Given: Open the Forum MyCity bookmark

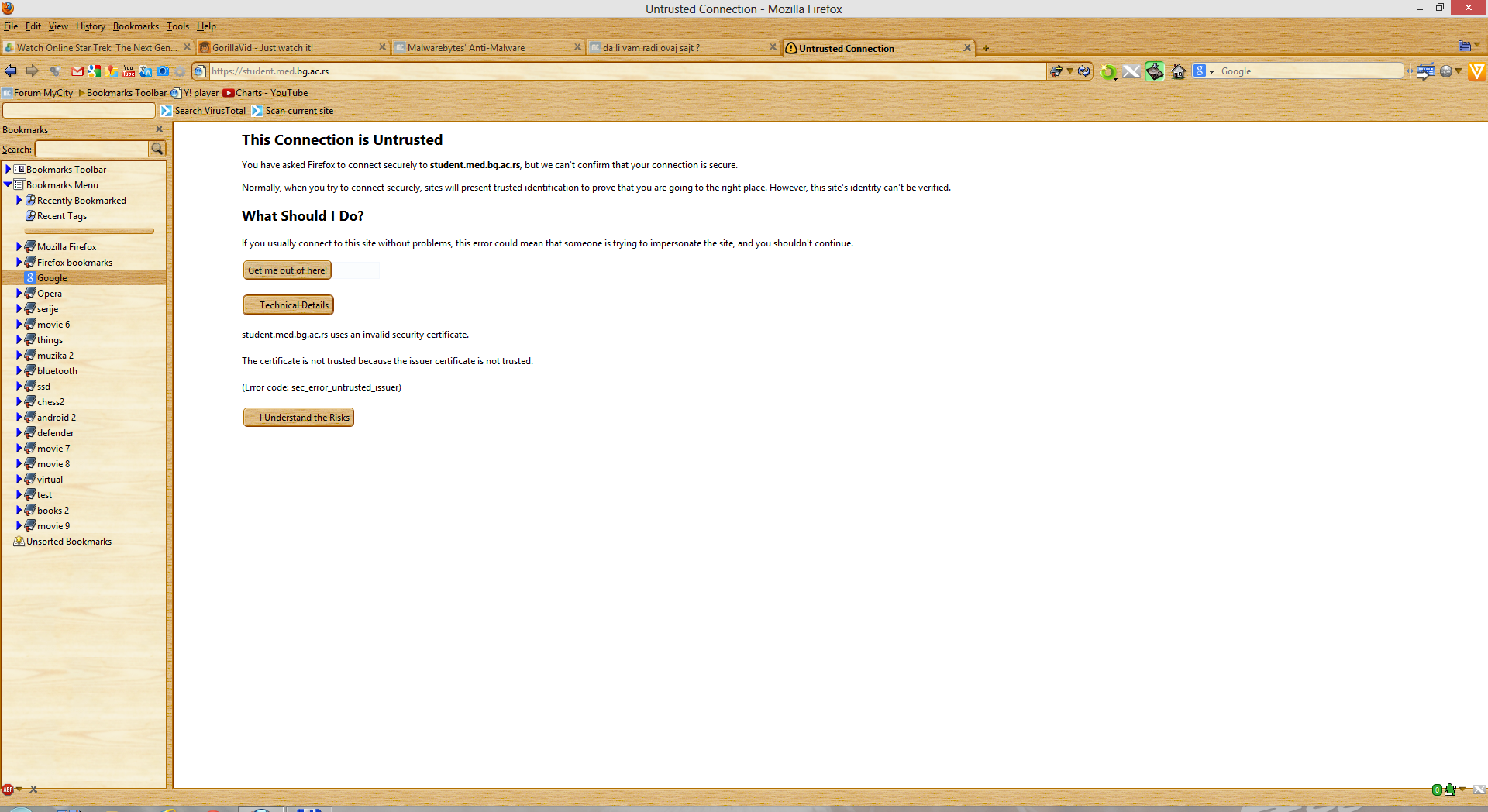Looking at the screenshot, I should click(38, 93).
